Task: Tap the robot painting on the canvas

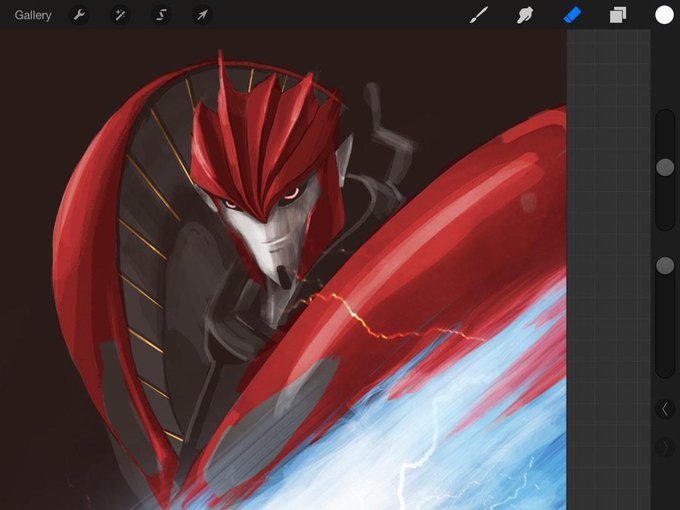Action: (283, 270)
